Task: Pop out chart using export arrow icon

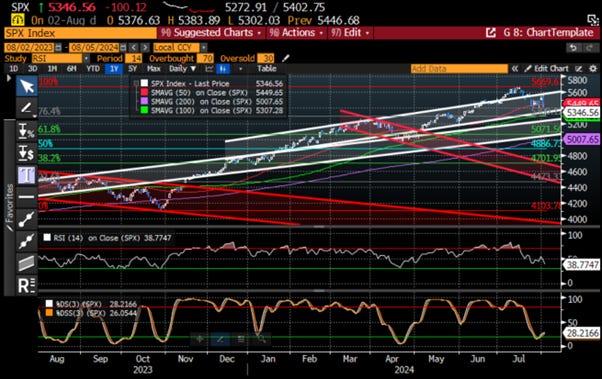Action: (491, 33)
